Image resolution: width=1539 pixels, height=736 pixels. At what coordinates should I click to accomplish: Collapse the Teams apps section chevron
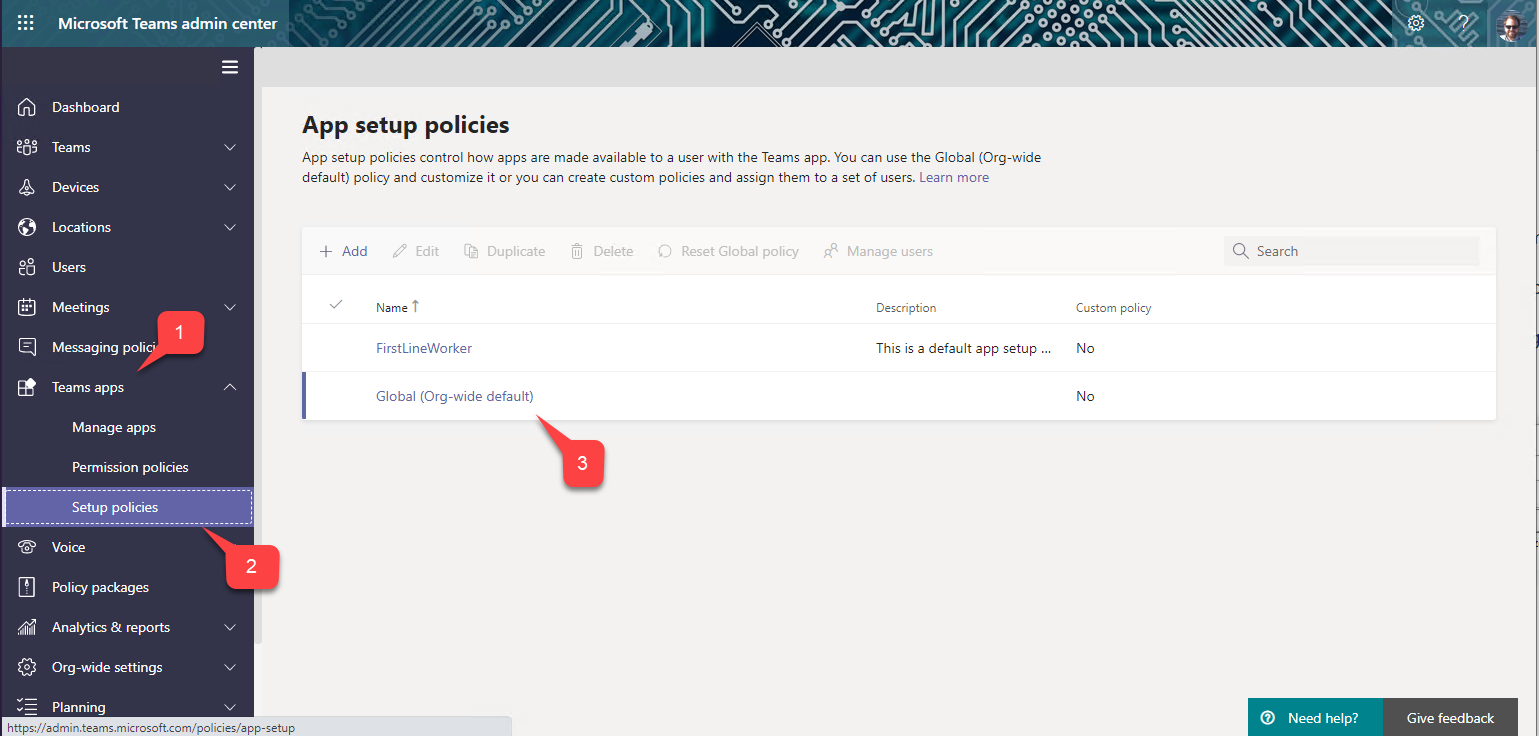pyautogui.click(x=230, y=387)
